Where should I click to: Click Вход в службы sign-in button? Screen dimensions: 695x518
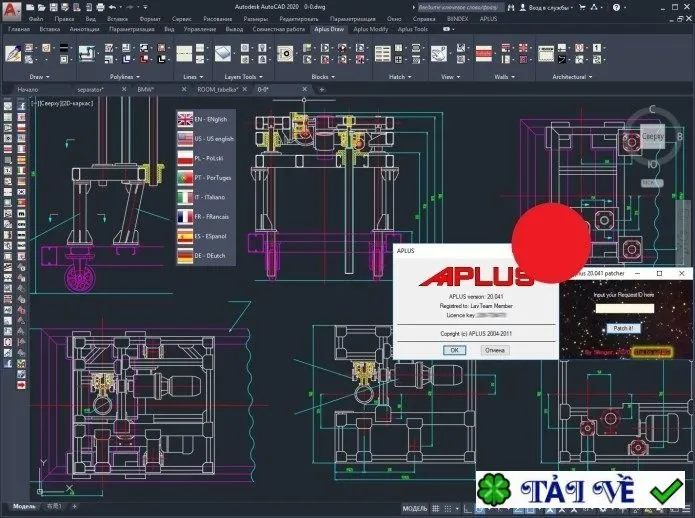coord(545,7)
